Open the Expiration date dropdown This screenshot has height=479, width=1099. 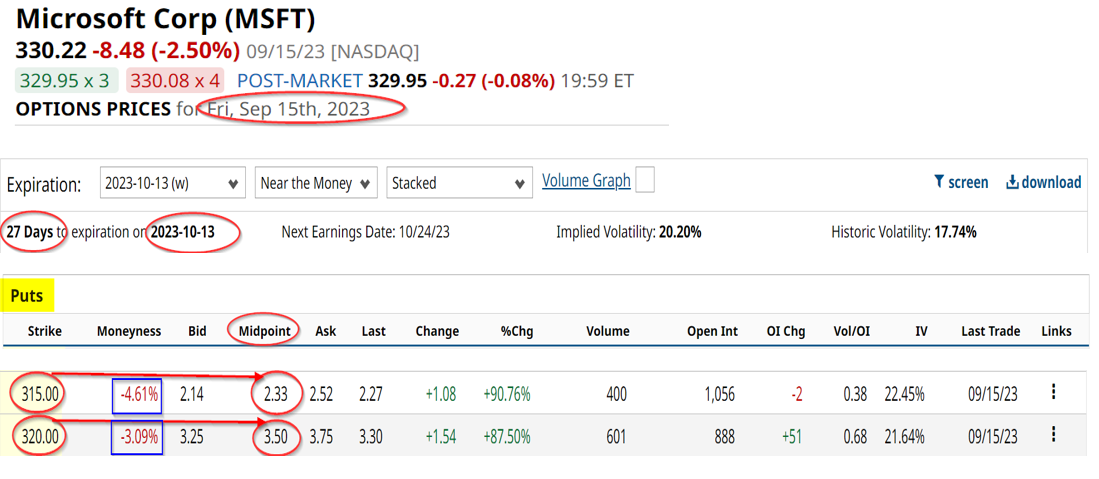(x=173, y=183)
